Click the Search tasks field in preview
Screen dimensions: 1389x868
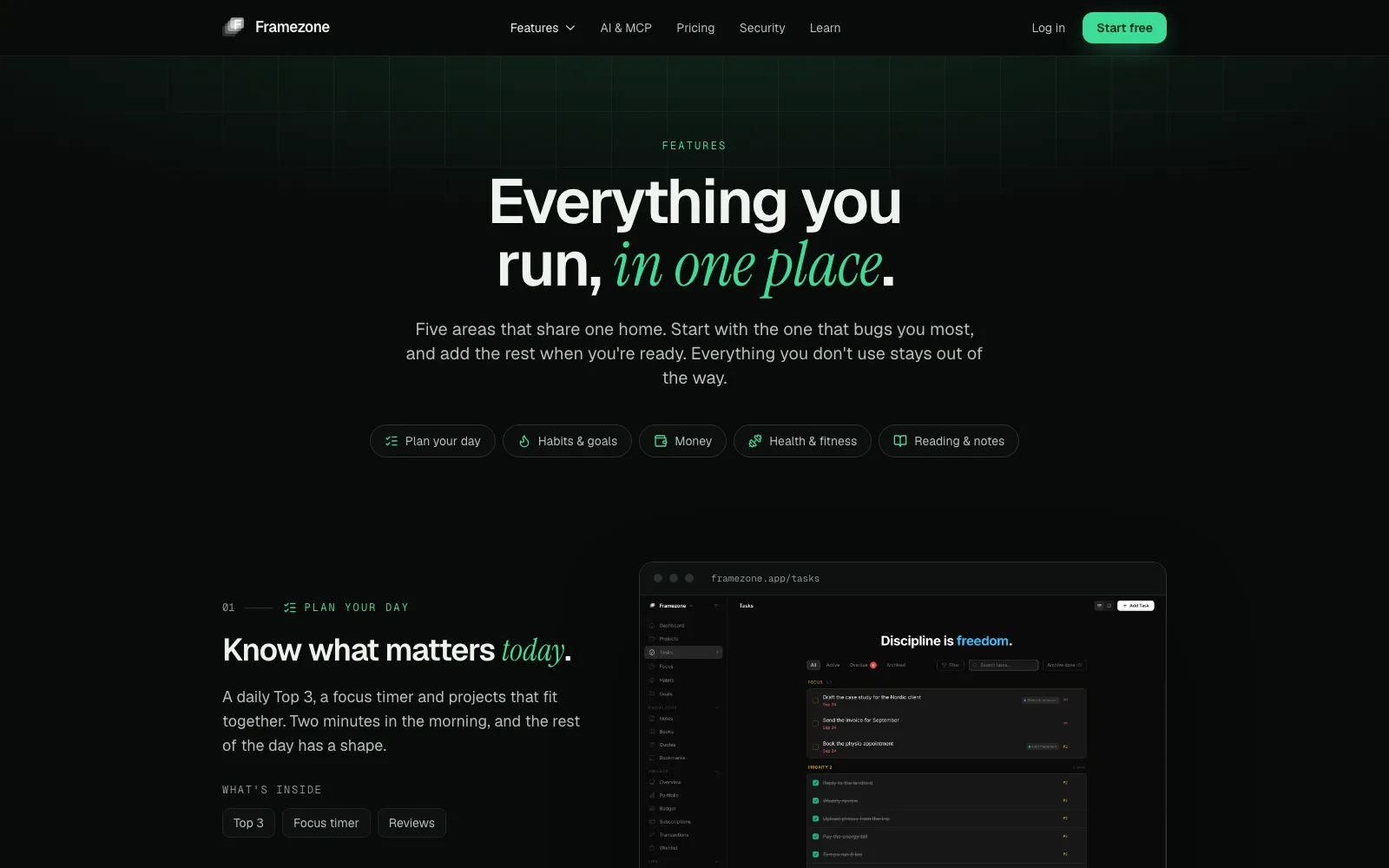(1004, 665)
